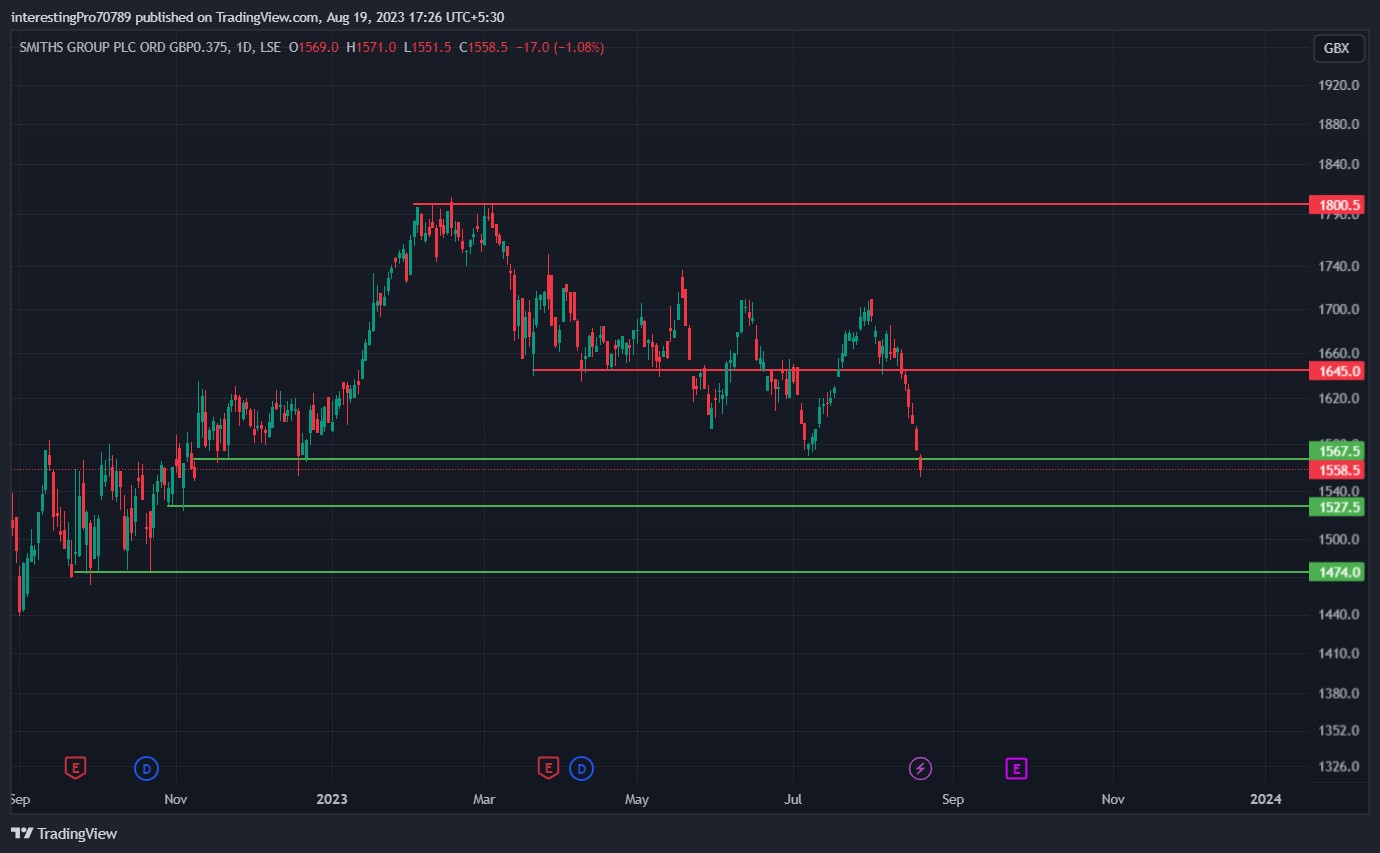Click the close value C1558.5

point(484,47)
